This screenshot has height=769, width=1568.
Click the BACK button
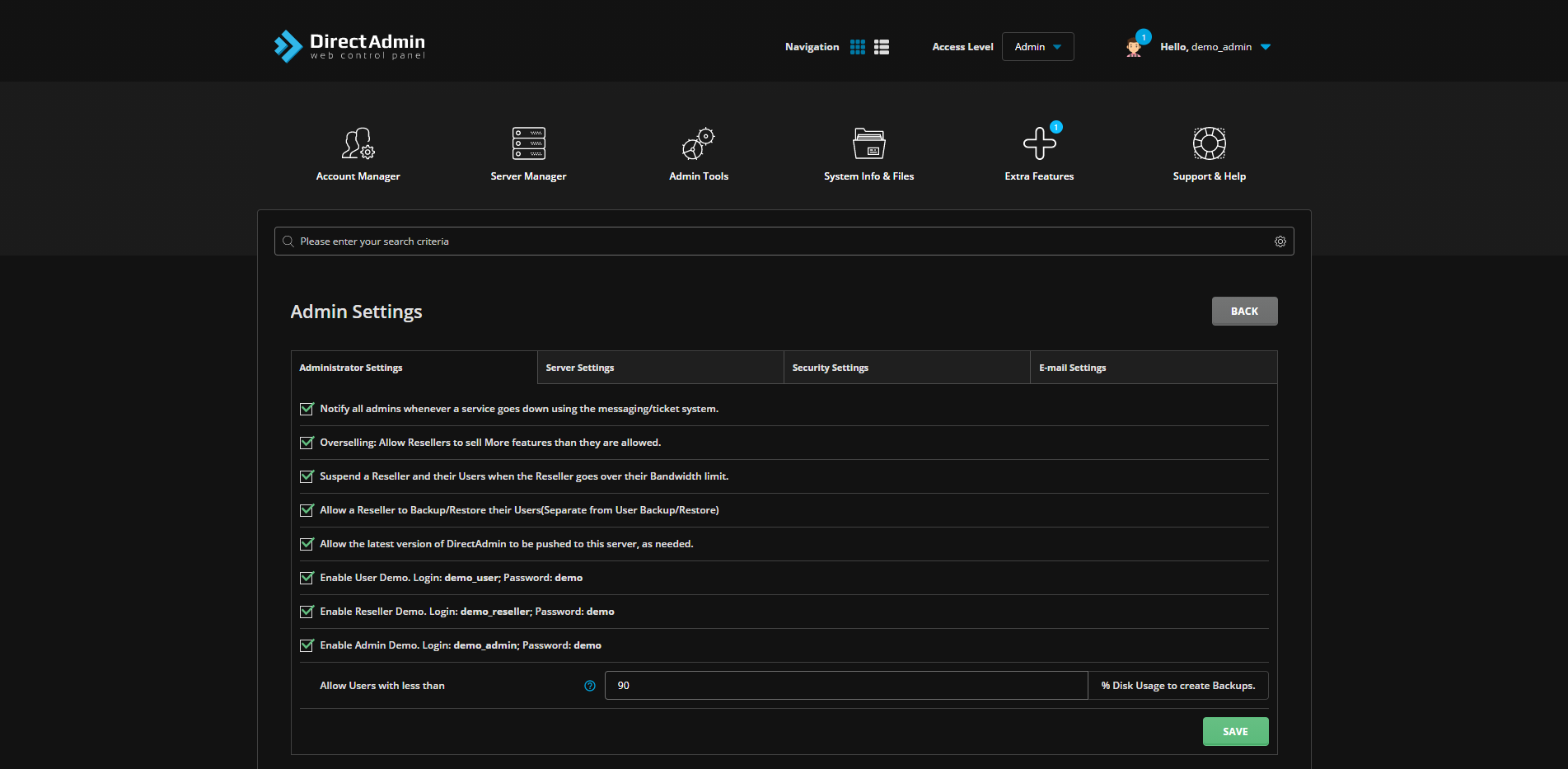click(x=1244, y=312)
